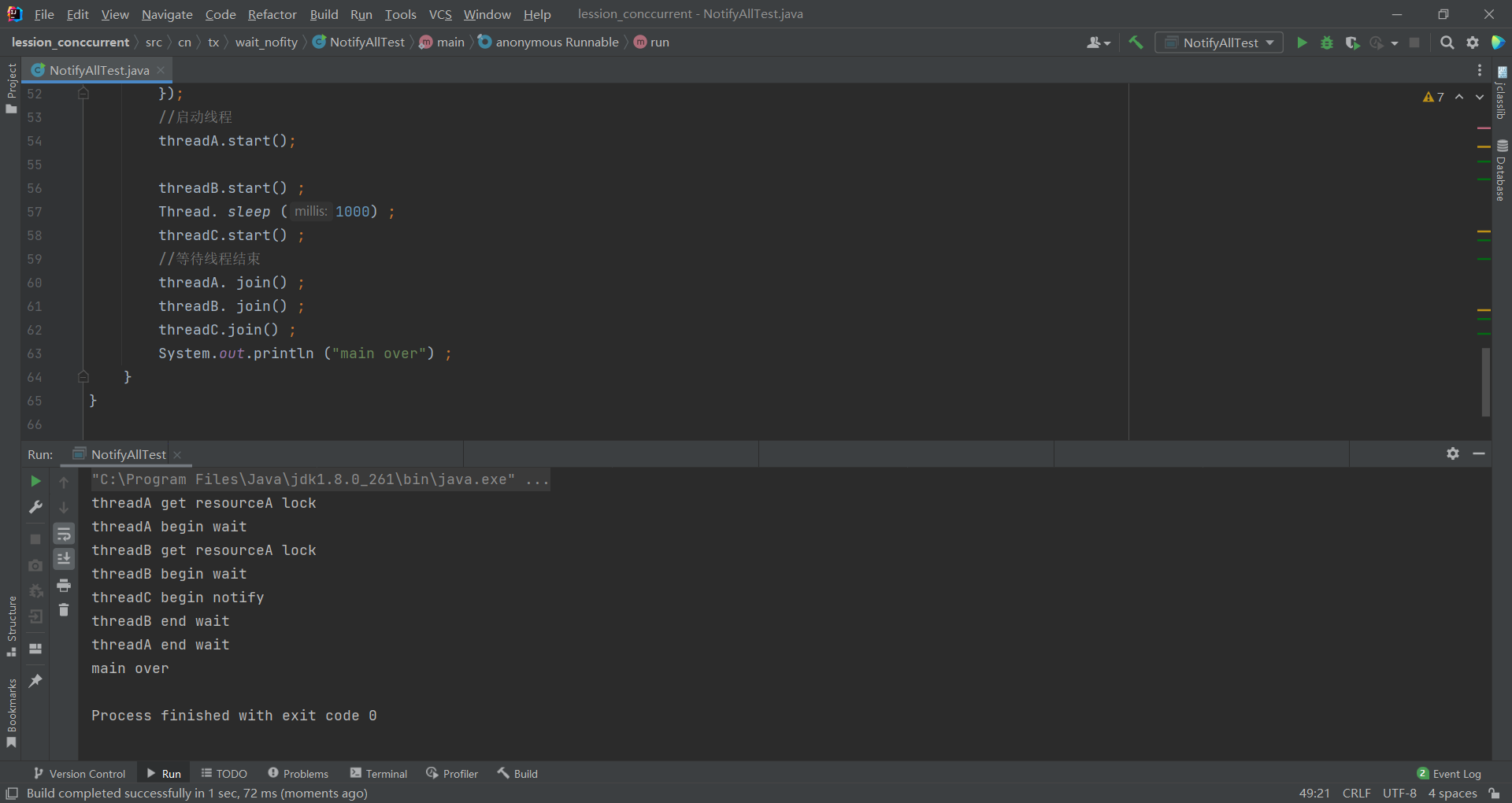Expand the profiler dropdown arrow beside run icons
The height and width of the screenshot is (803, 1512).
(x=1395, y=43)
